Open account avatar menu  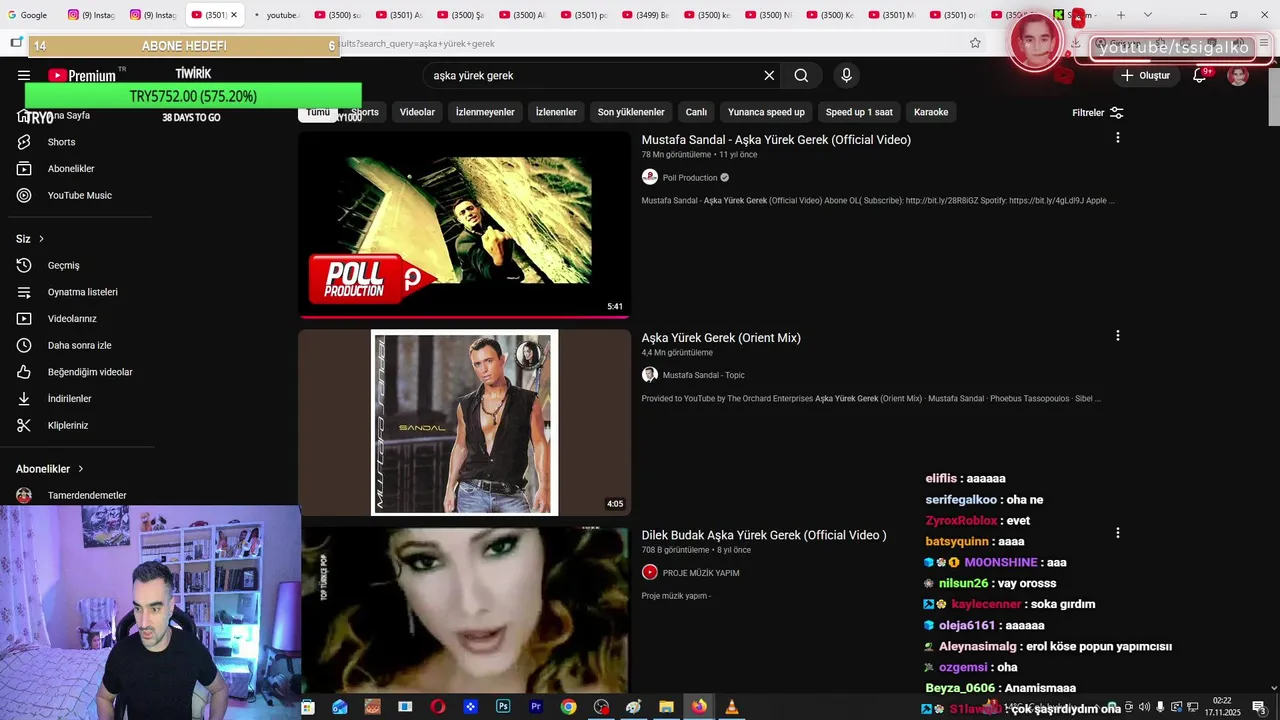tap(1238, 75)
